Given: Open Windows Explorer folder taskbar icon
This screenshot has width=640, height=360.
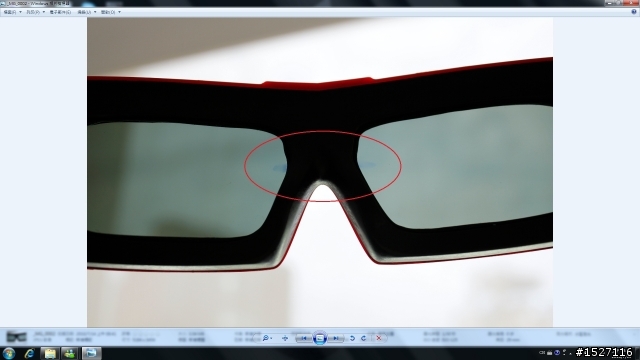Looking at the screenshot, I should click(50, 353).
